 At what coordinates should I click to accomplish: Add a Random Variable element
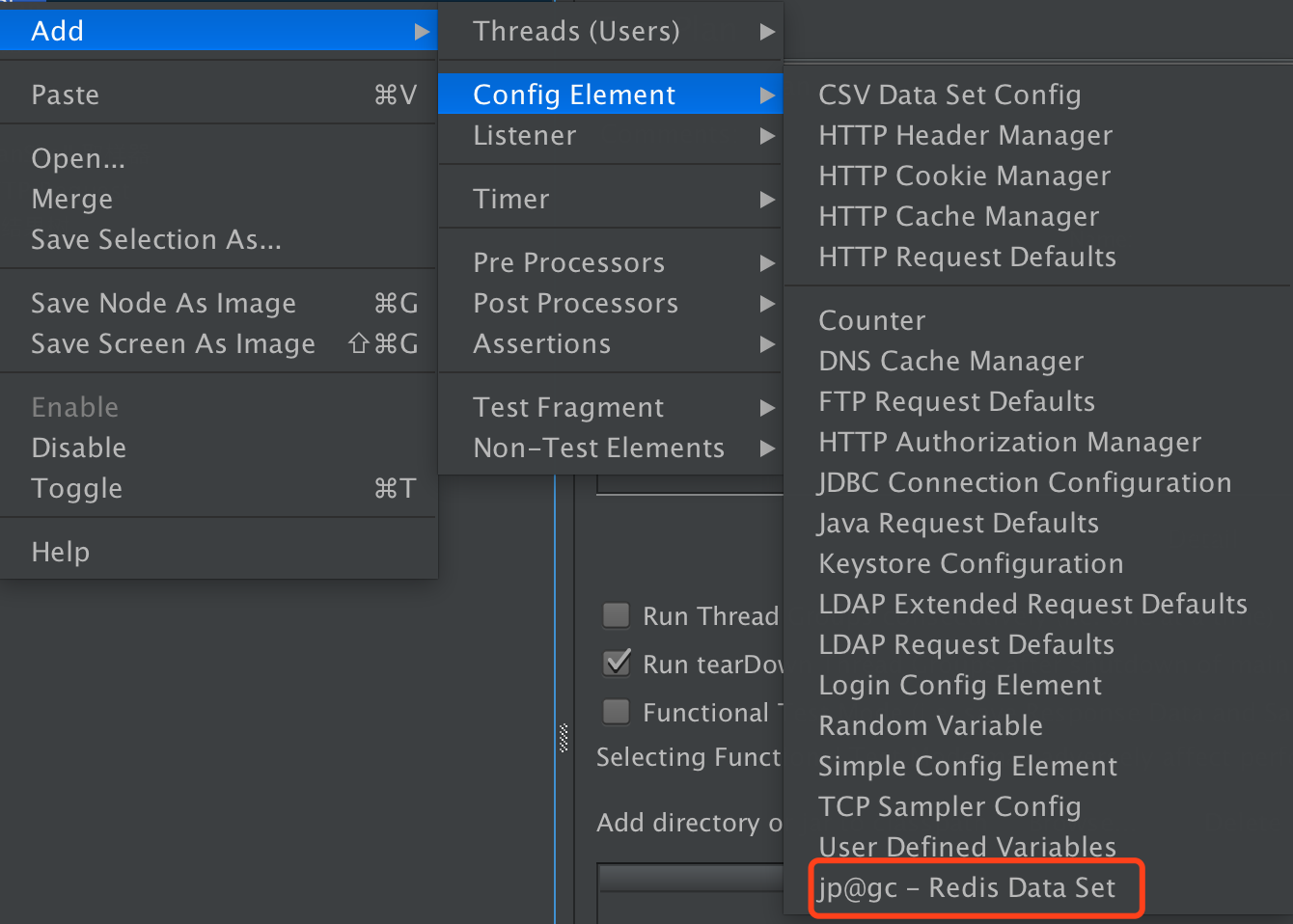[x=930, y=724]
